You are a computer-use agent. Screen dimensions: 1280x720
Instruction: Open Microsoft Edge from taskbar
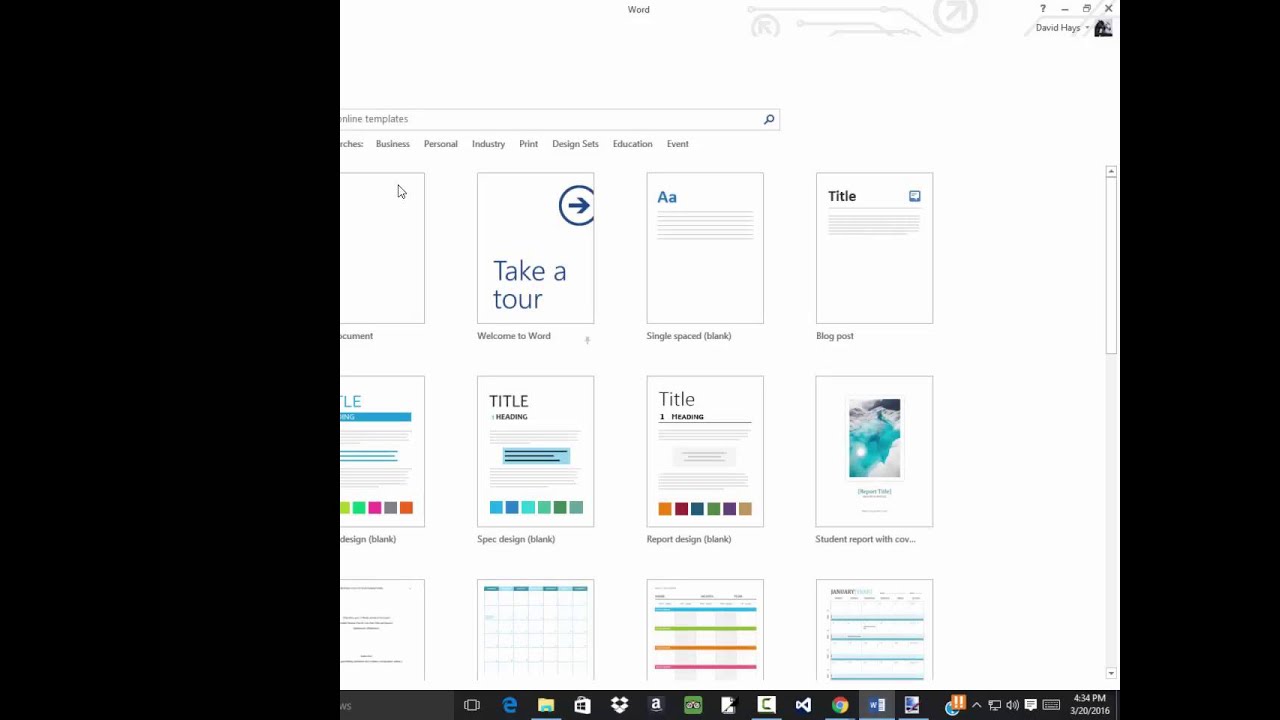[510, 706]
